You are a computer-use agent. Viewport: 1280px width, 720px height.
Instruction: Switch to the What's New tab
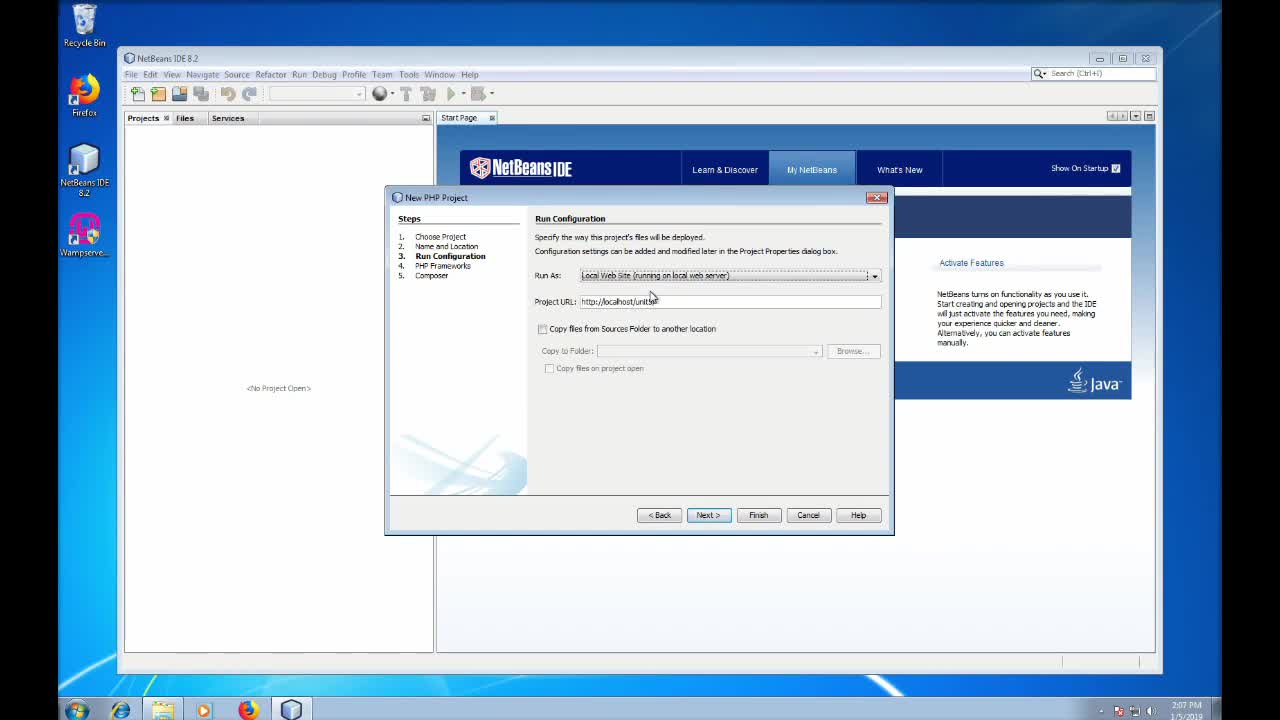click(898, 169)
